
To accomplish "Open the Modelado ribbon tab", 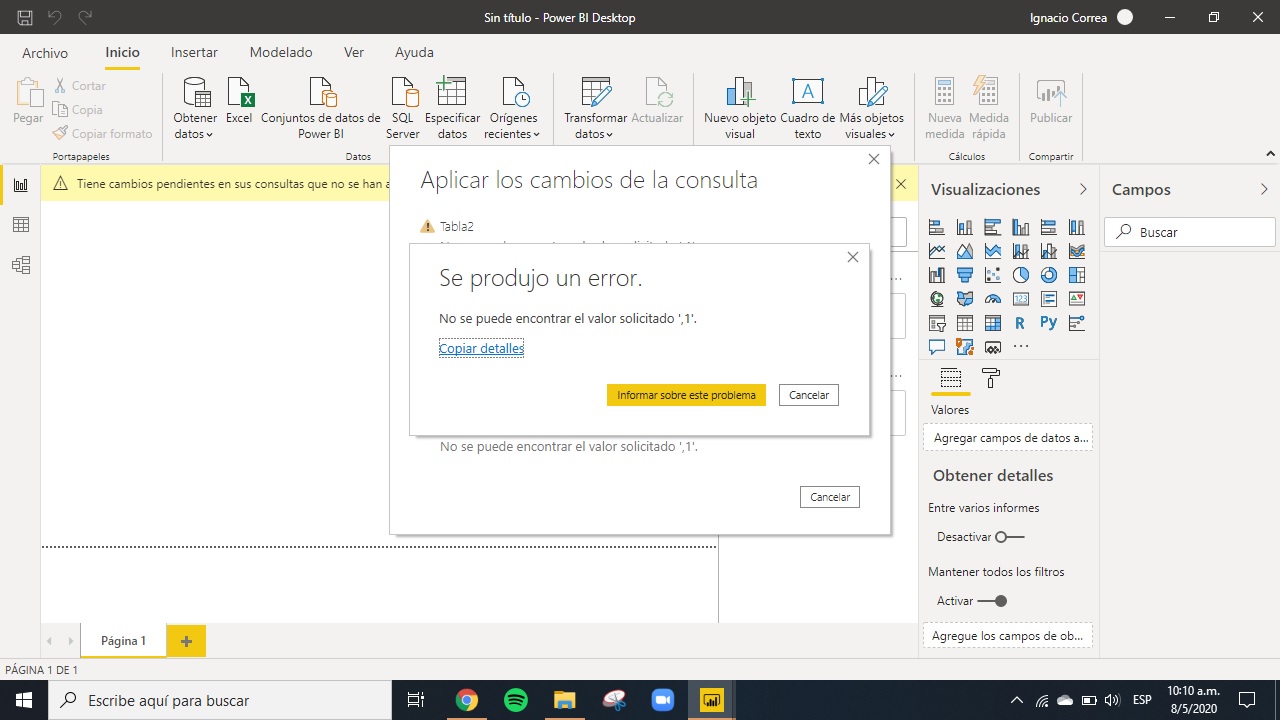I will (281, 53).
